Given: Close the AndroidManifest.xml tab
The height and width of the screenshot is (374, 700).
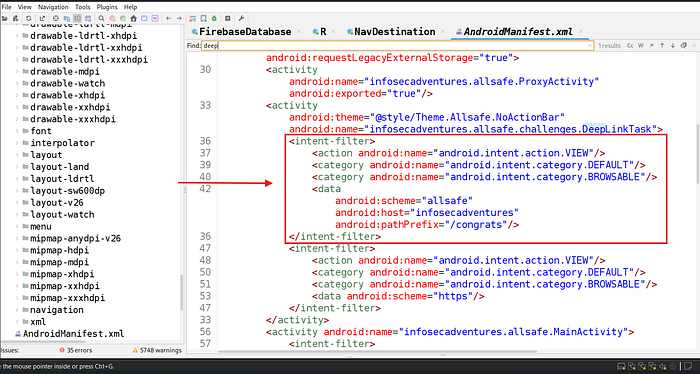Looking at the screenshot, I should (x=581, y=32).
